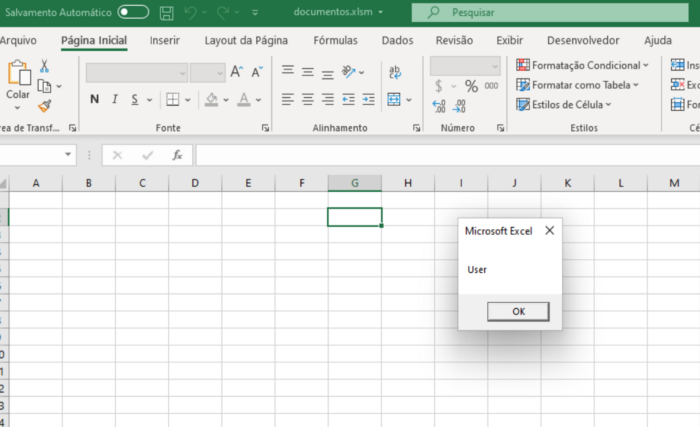
Task: Click the Decrease Font Size icon
Action: click(257, 71)
